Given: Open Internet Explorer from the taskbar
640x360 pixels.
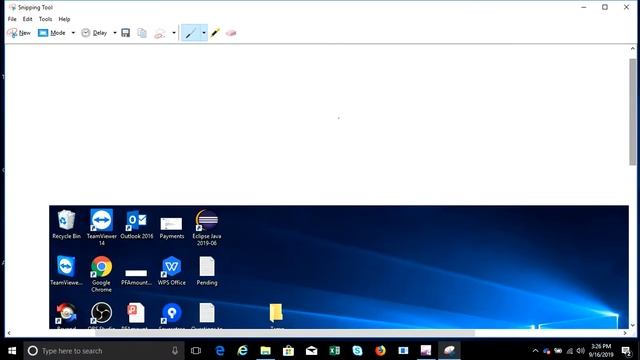Looking at the screenshot, I should point(242,351).
